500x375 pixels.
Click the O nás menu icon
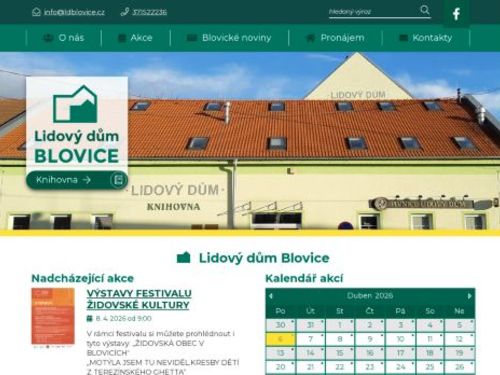click(x=48, y=38)
